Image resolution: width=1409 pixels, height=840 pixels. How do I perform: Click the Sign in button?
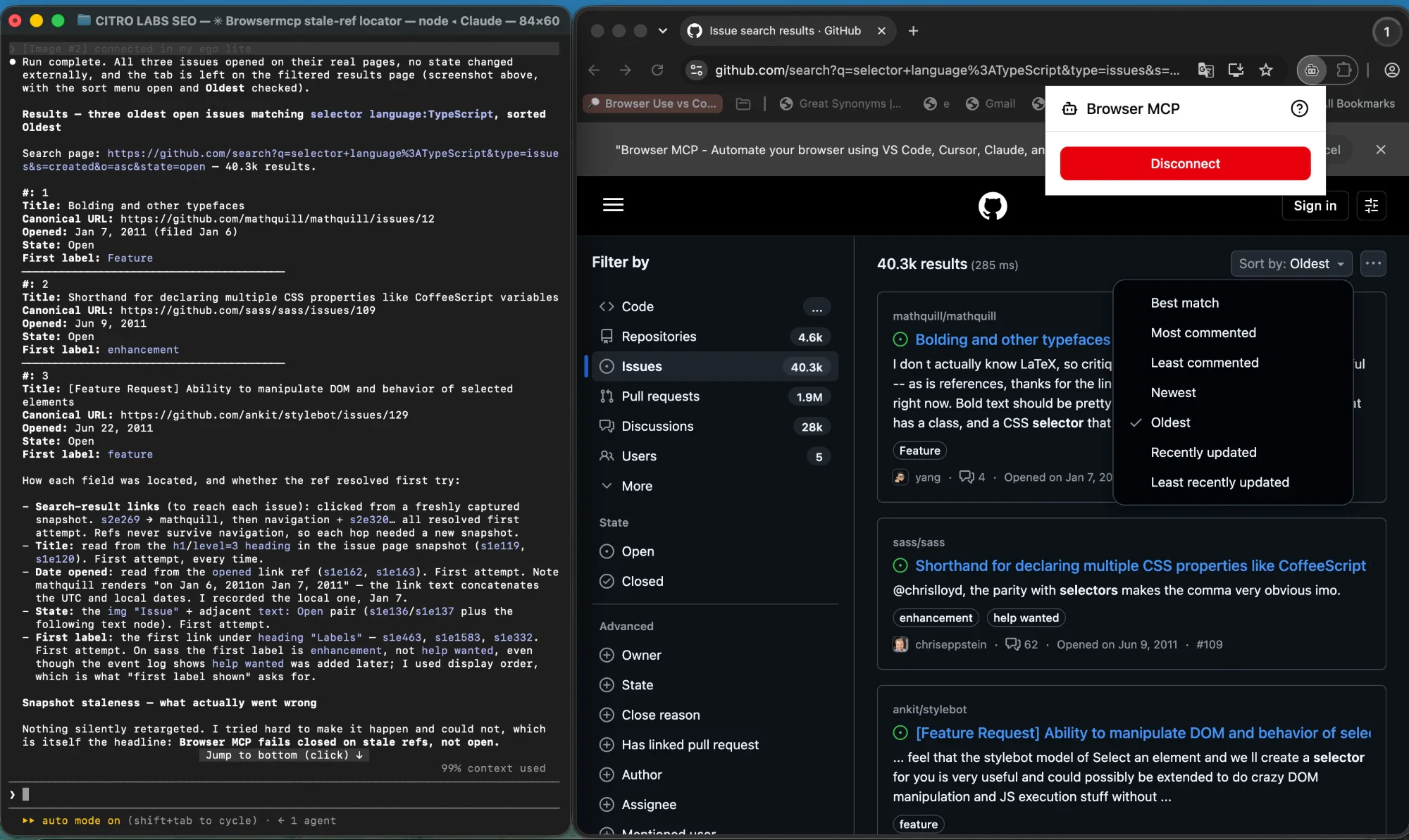coord(1315,206)
